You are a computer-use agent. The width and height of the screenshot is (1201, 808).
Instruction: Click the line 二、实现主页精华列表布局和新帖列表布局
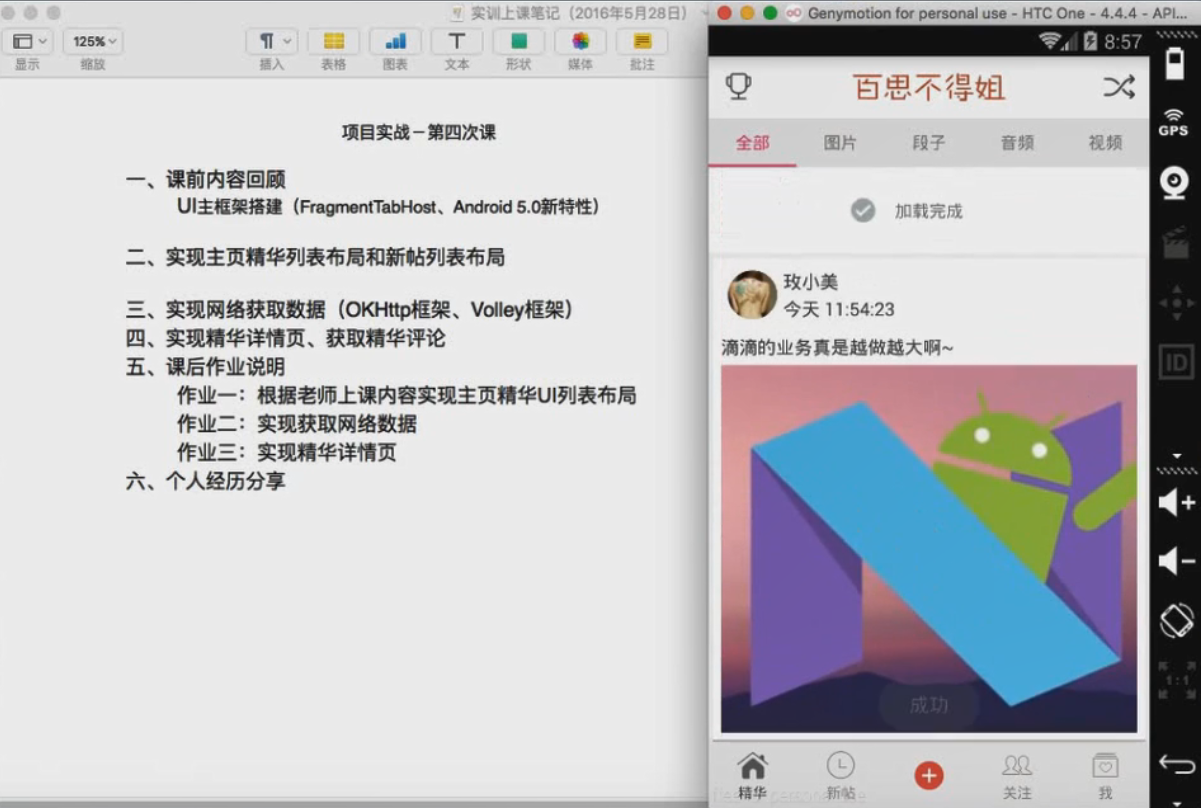click(315, 258)
